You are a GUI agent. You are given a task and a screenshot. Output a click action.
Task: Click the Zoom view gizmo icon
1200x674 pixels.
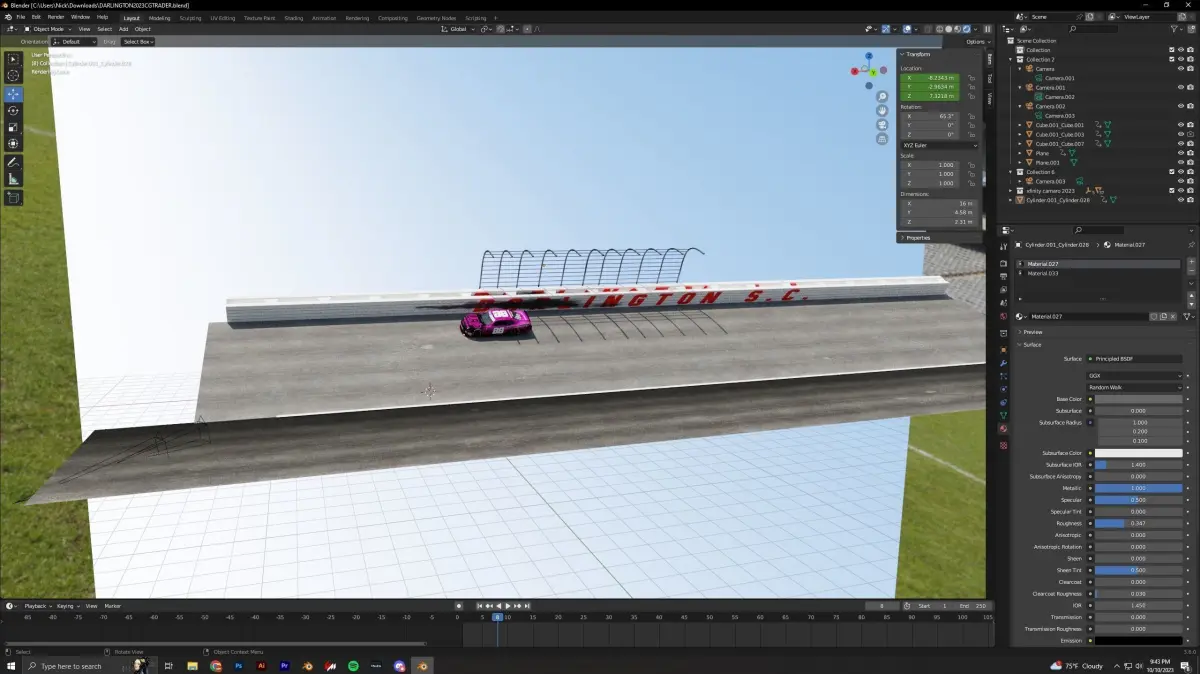[882, 97]
